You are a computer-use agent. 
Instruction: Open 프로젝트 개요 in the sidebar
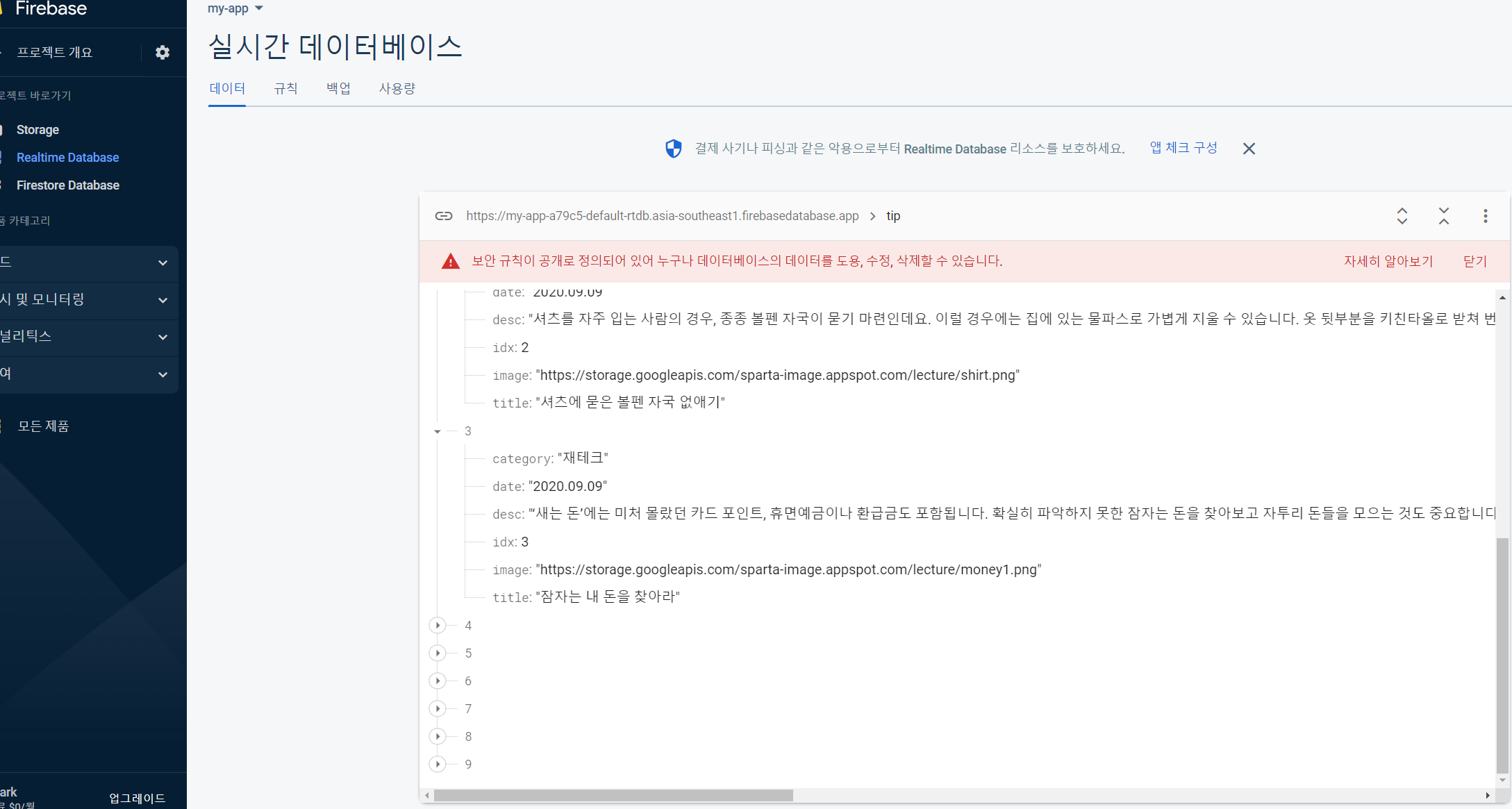(54, 53)
